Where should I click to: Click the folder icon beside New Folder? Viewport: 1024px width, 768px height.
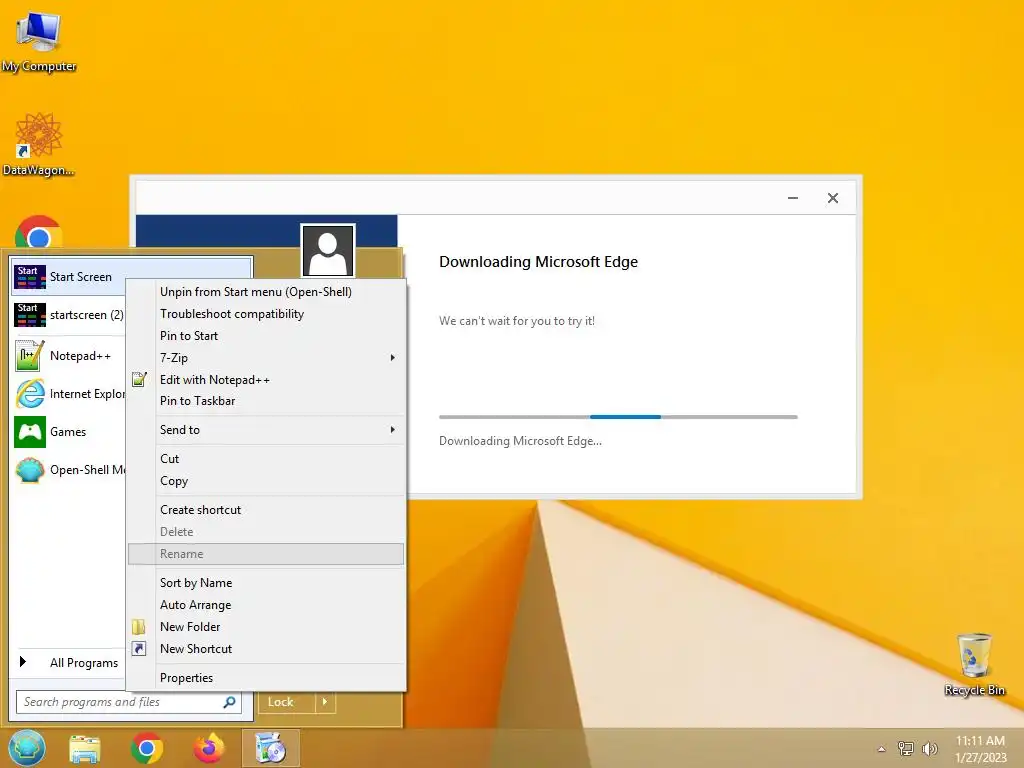tap(138, 627)
